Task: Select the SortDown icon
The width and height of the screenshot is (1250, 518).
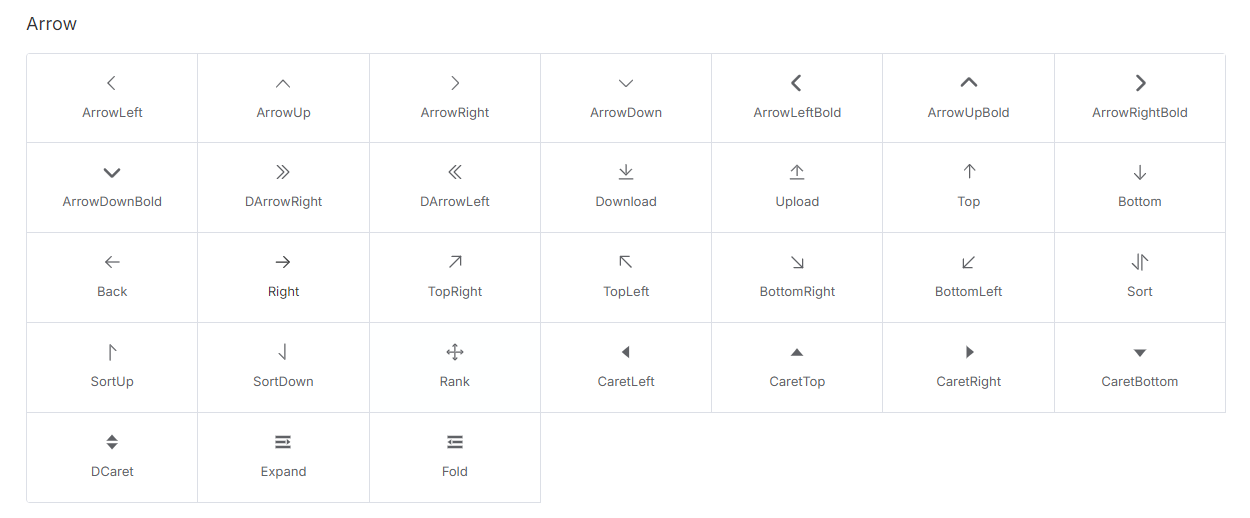Action: coord(283,352)
